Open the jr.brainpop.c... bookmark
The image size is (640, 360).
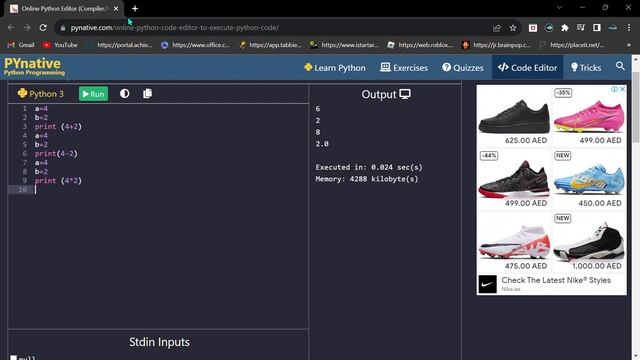pos(496,45)
